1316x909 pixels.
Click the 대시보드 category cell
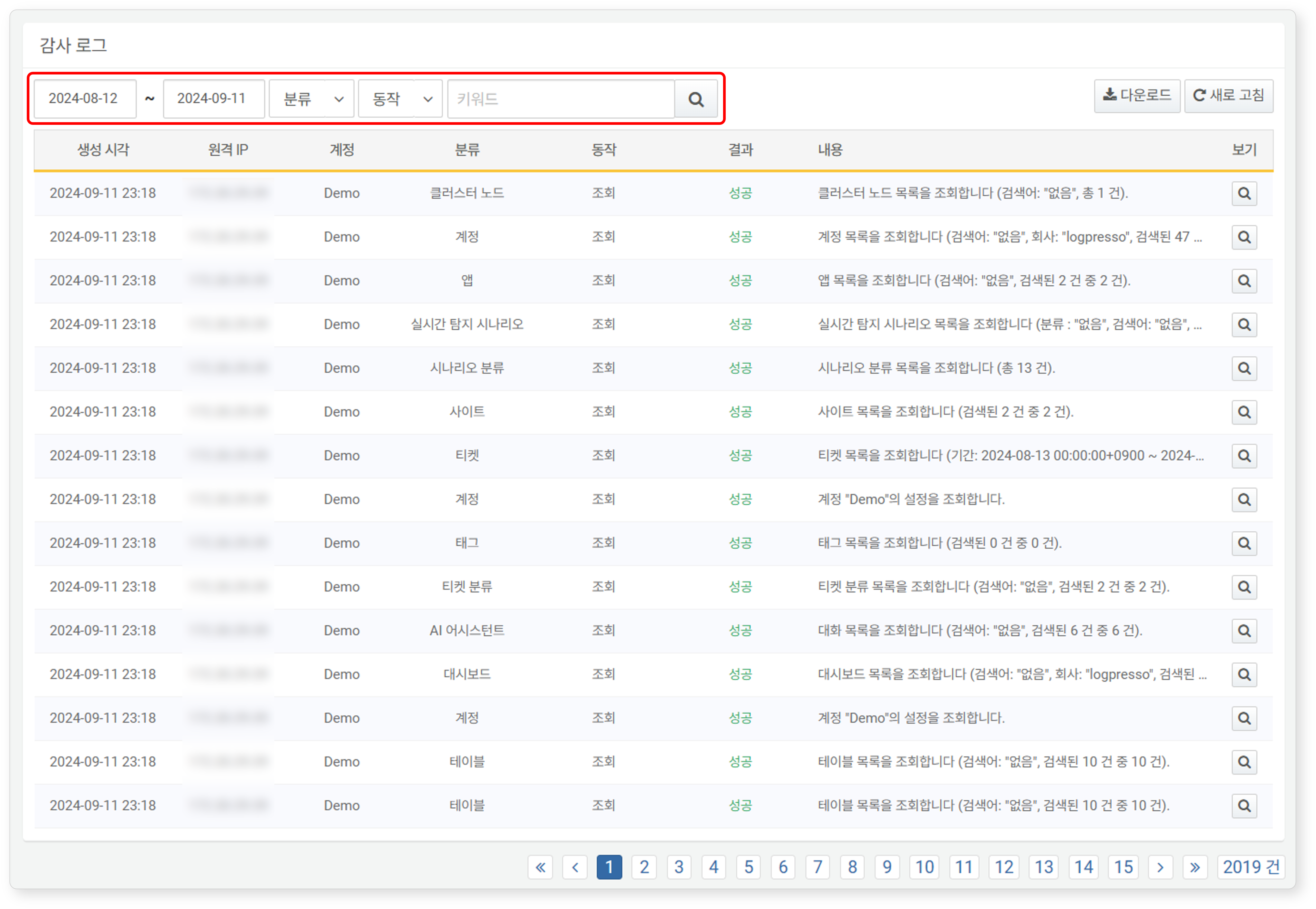coord(467,674)
